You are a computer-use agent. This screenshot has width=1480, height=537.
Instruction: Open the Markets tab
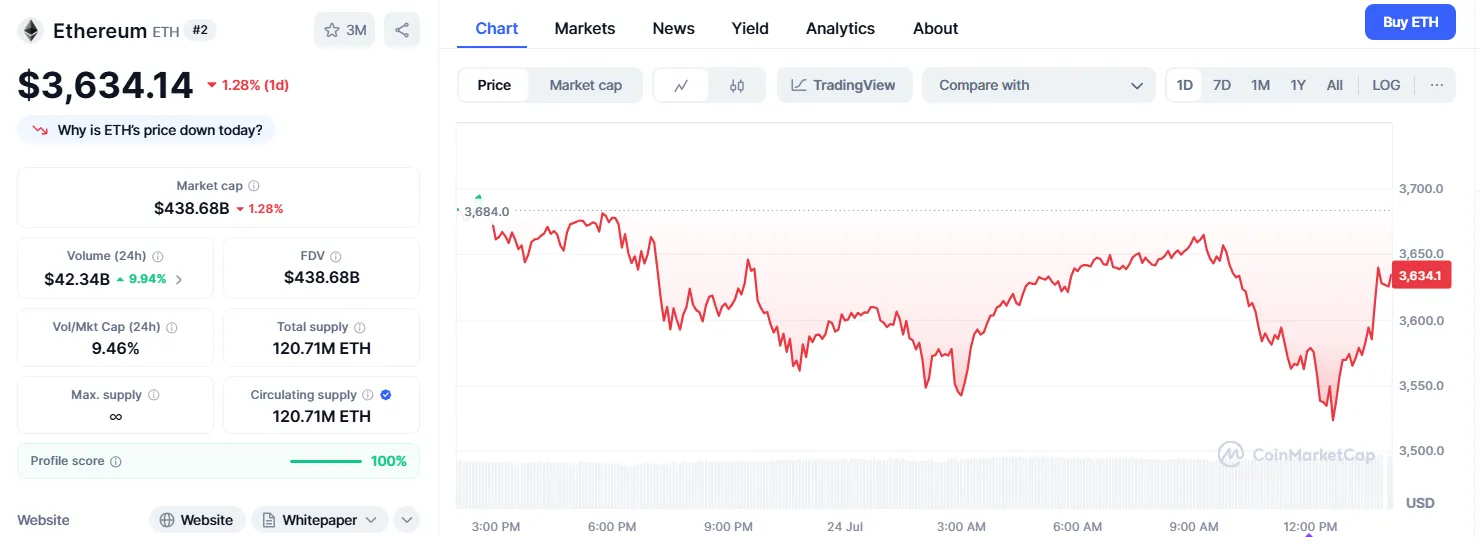(x=585, y=28)
